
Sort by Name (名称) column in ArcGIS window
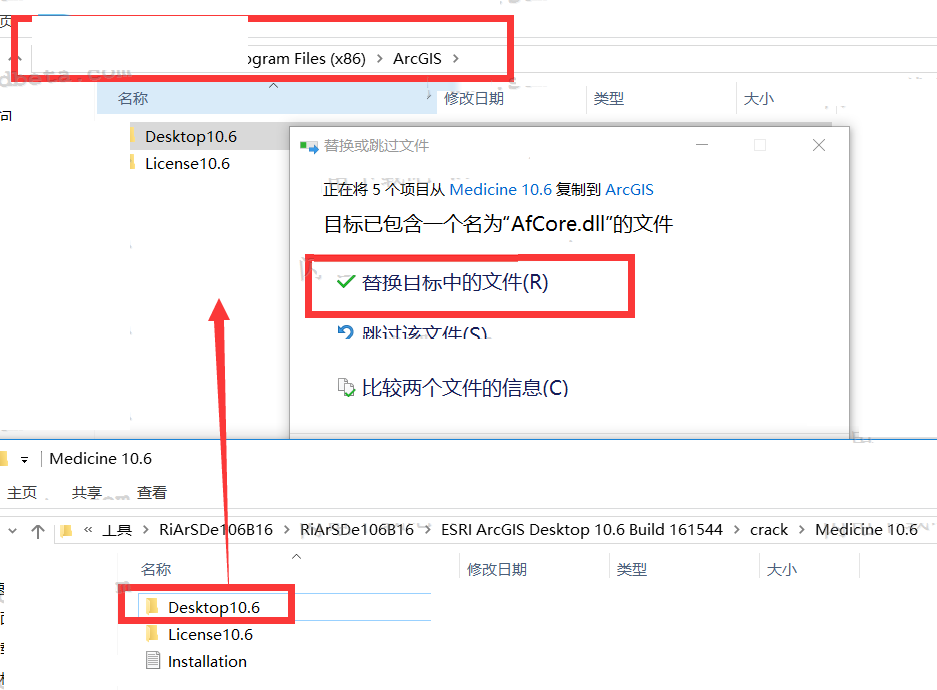tap(133, 99)
